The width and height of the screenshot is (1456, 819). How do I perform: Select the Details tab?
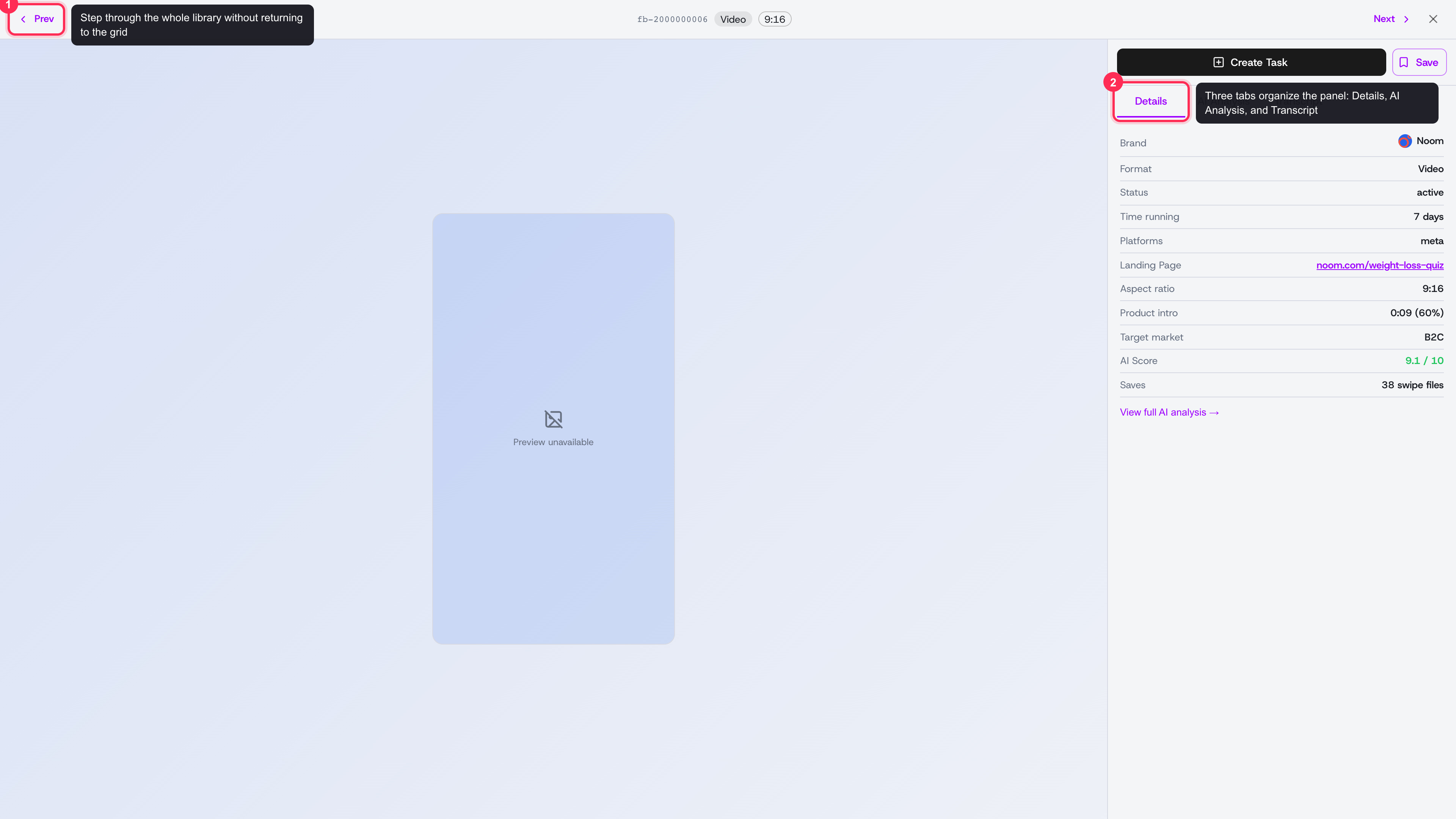pos(1150,102)
